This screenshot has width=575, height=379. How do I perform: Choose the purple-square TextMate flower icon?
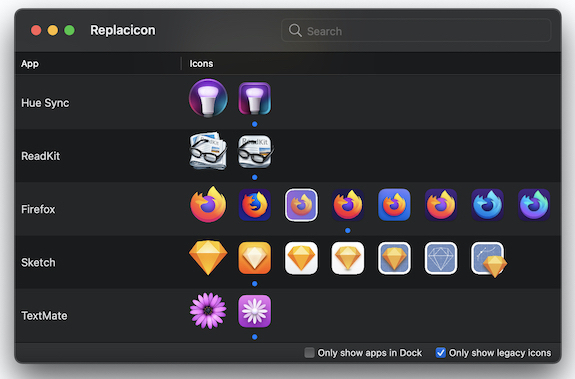coord(254,311)
